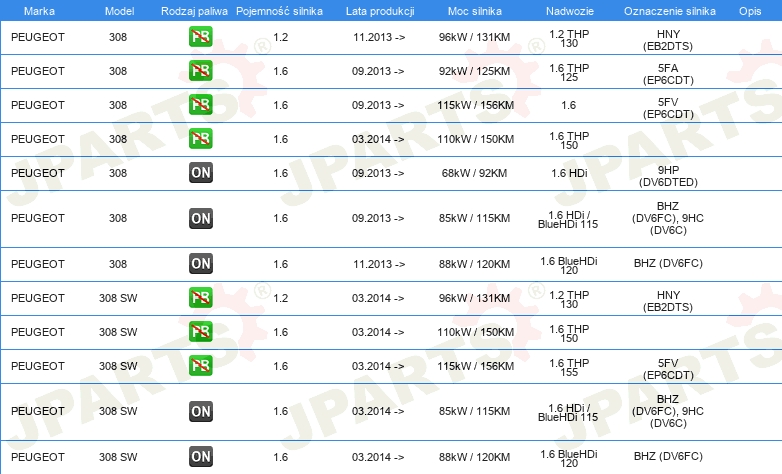782x474 pixels.
Task: Click the Lata produkcji column header
Action: click(x=380, y=11)
